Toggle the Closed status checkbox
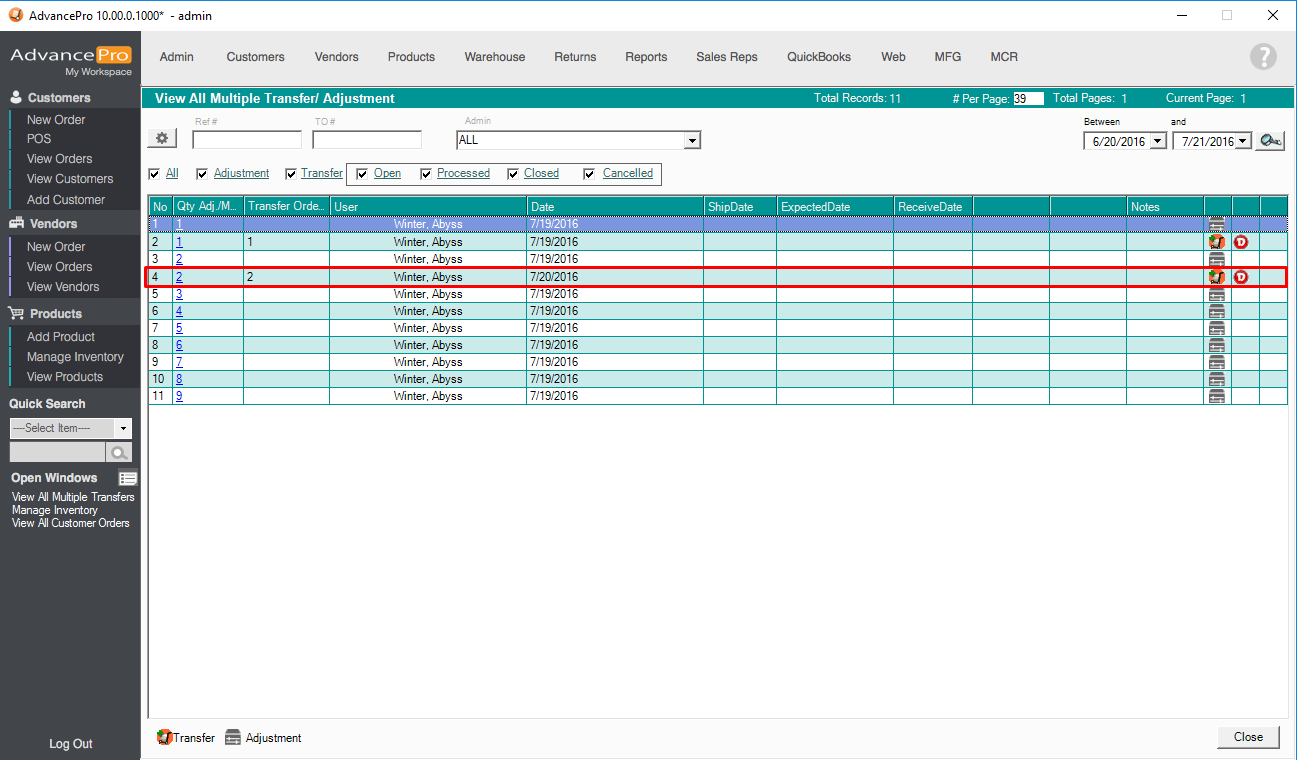 [x=513, y=173]
